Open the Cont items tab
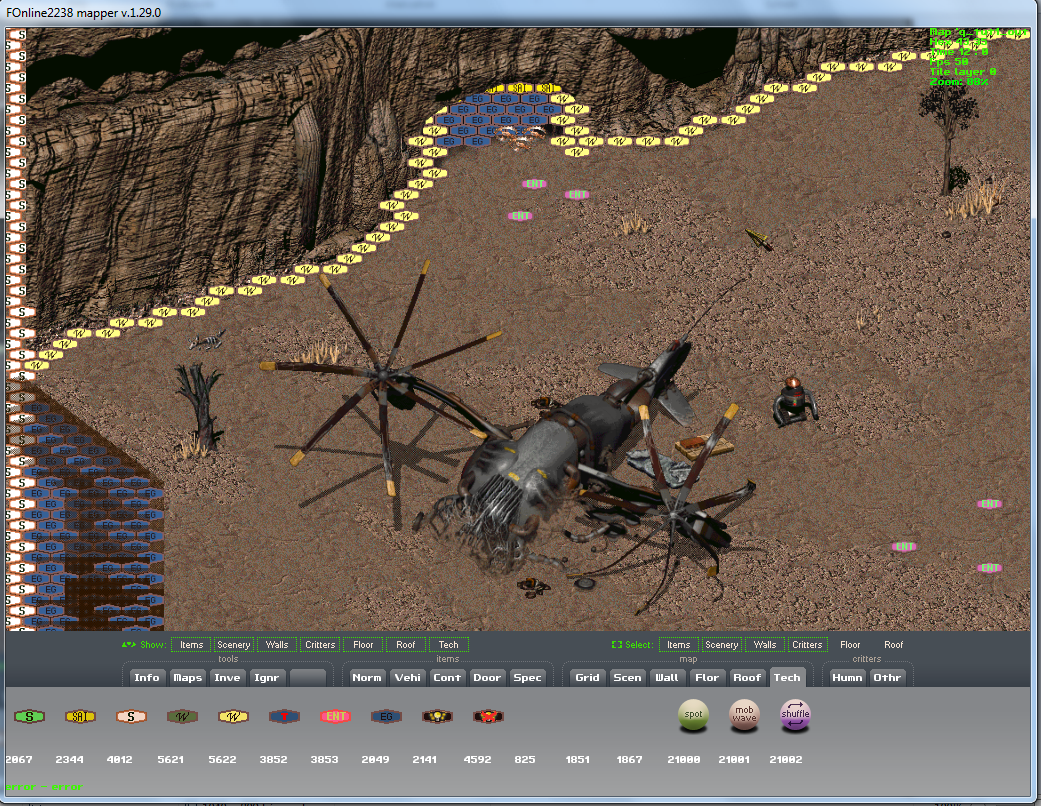Viewport: 1041px width, 806px height. coord(447,677)
